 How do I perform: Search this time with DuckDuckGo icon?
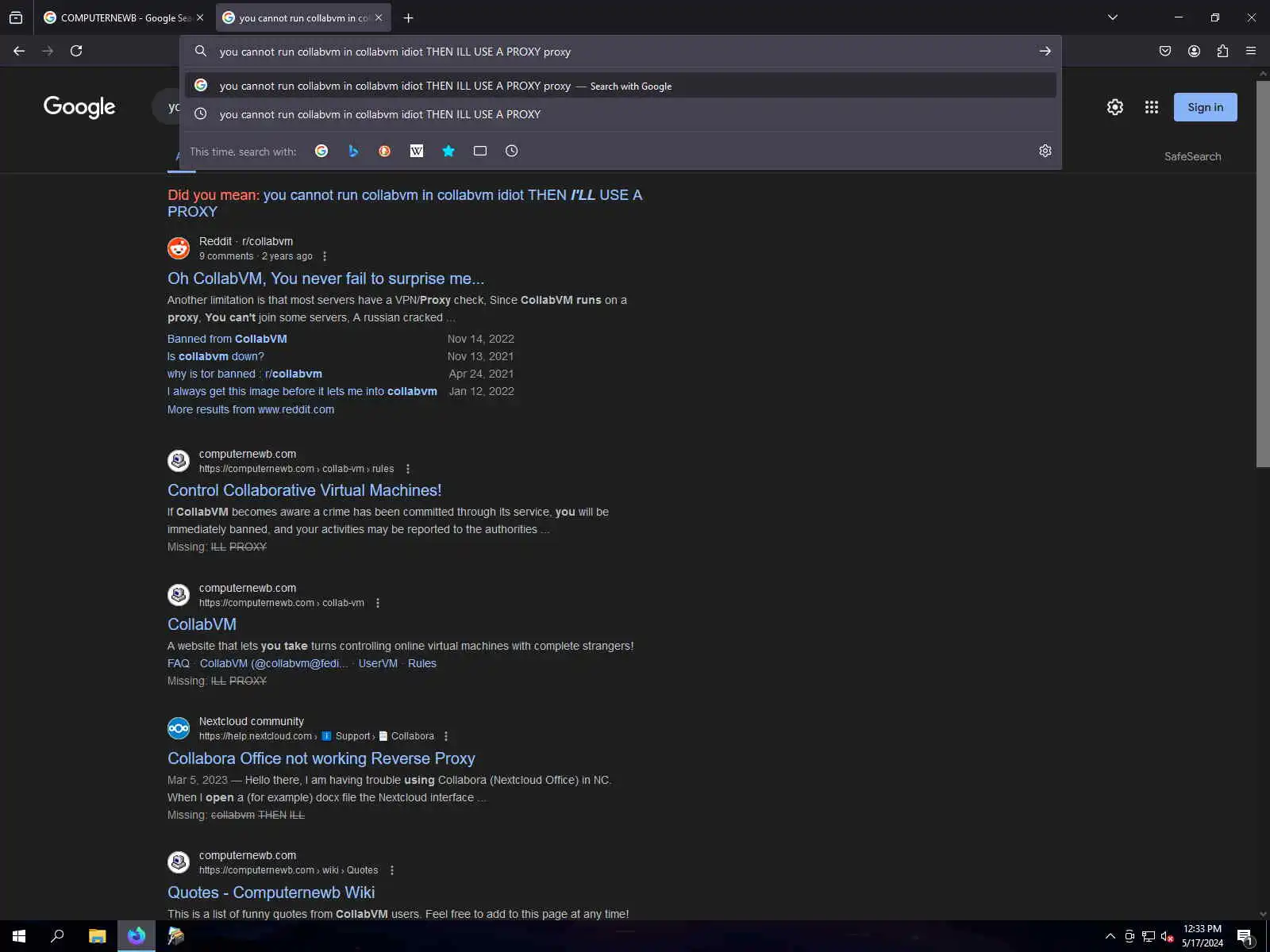tap(385, 151)
